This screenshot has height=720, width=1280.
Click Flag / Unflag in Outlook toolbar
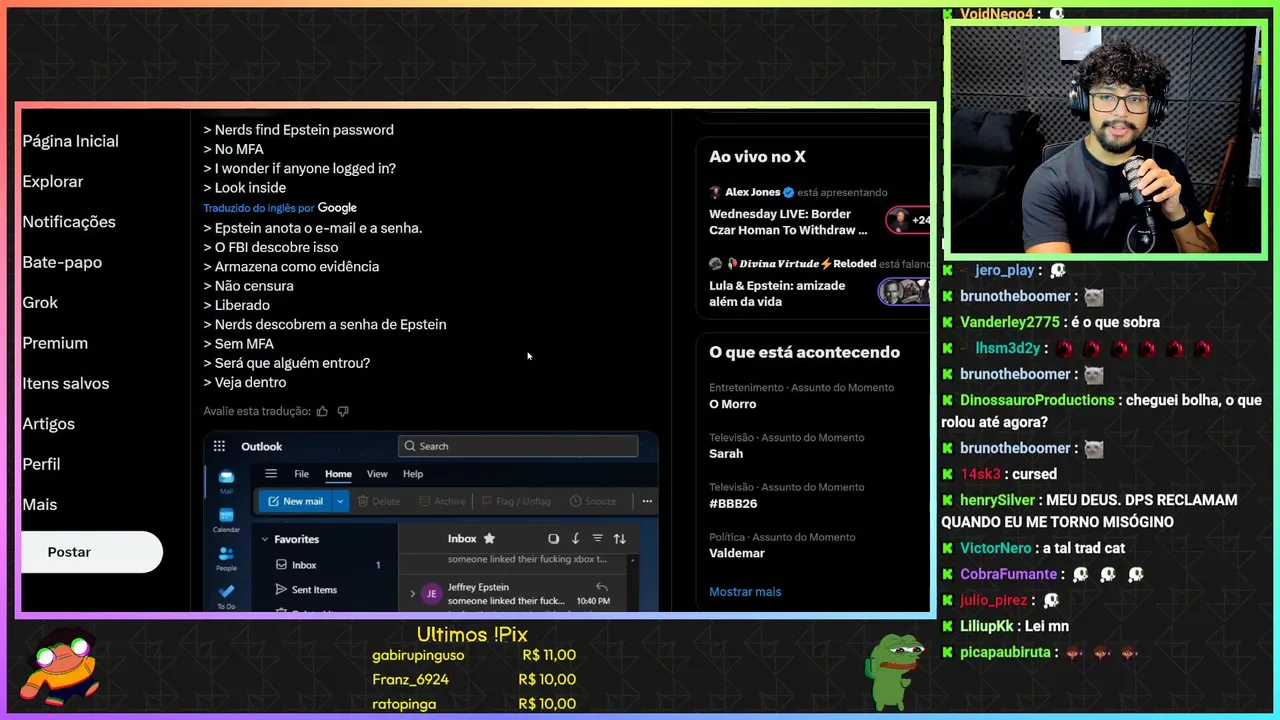[x=516, y=501]
